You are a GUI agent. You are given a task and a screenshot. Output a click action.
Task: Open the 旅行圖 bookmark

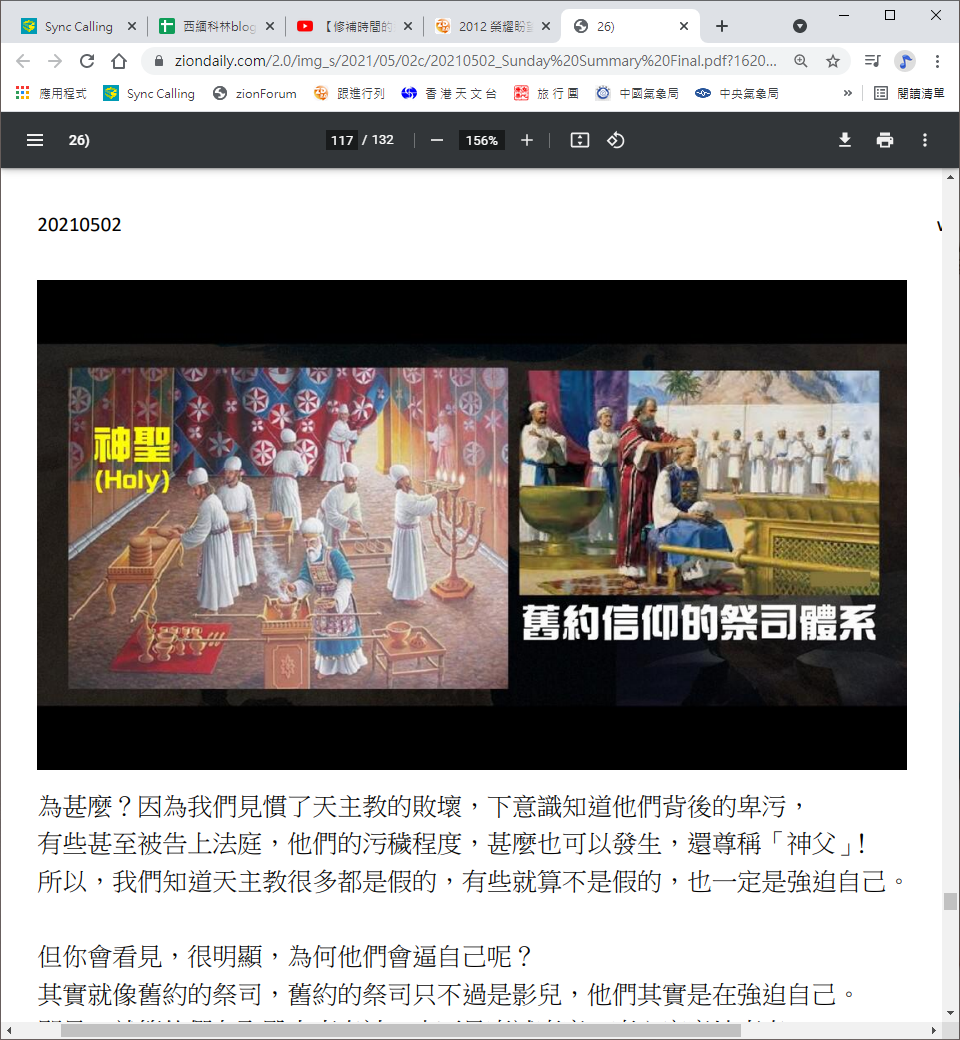[546, 94]
